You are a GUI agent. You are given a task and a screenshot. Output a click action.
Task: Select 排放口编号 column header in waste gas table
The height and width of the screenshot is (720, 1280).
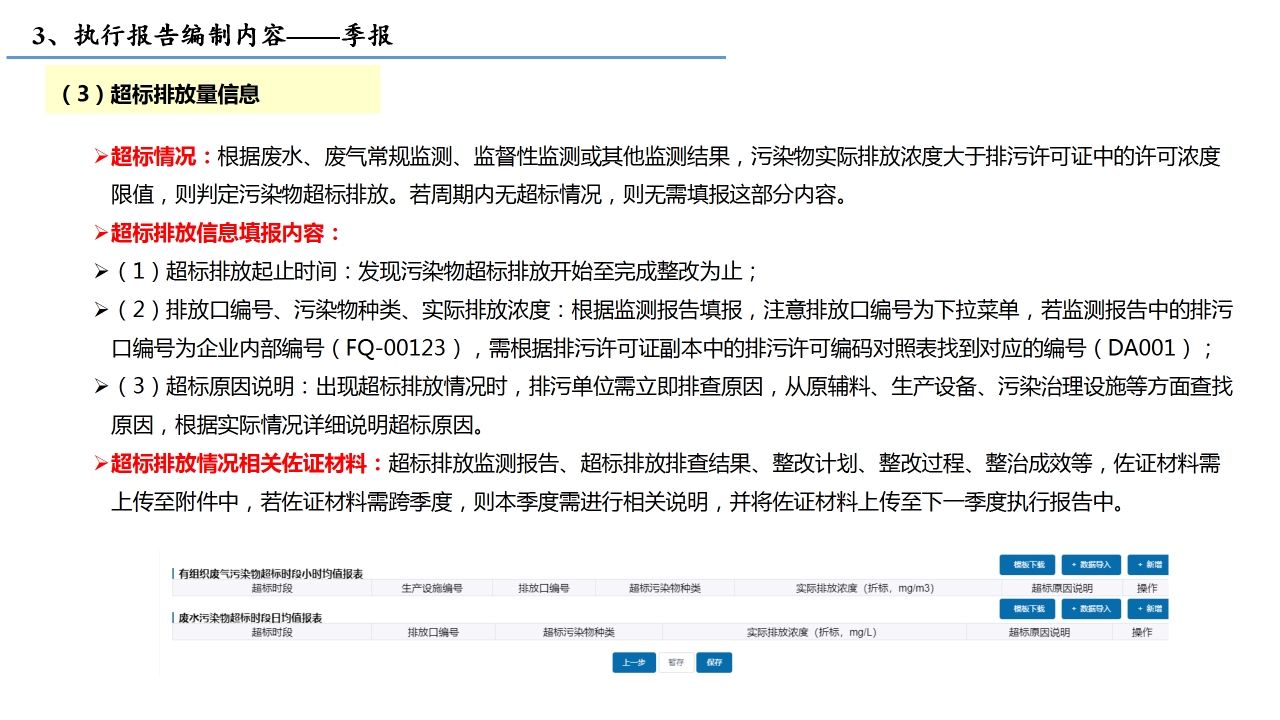[x=543, y=589]
